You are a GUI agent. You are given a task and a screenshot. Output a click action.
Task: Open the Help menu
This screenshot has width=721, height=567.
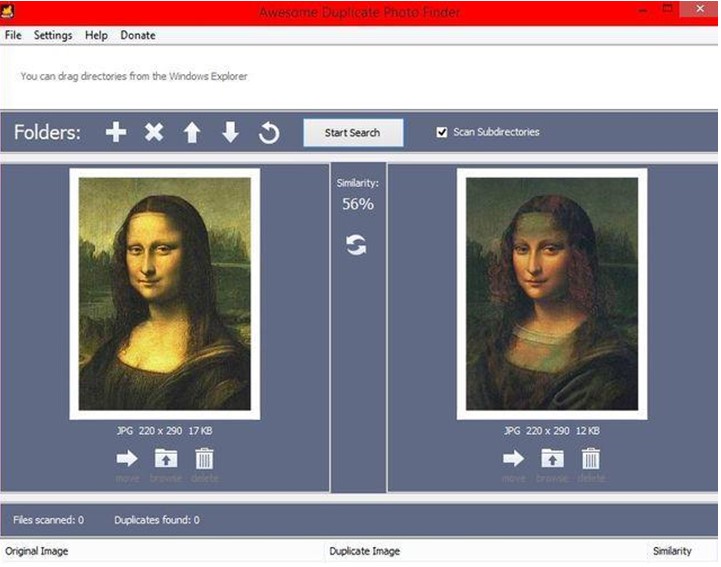pyautogui.click(x=96, y=35)
